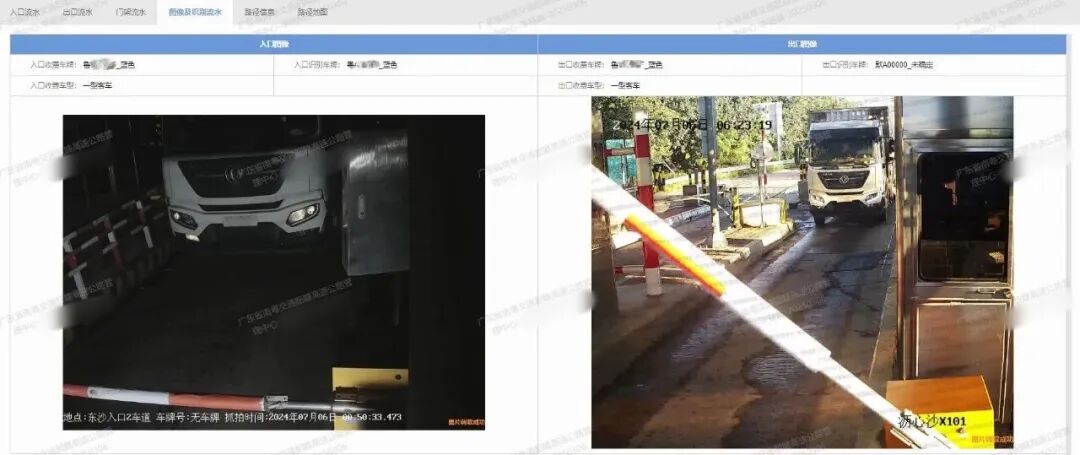Select the 出口收费车型 一型客车 value
The height and width of the screenshot is (455, 1080).
tap(625, 86)
